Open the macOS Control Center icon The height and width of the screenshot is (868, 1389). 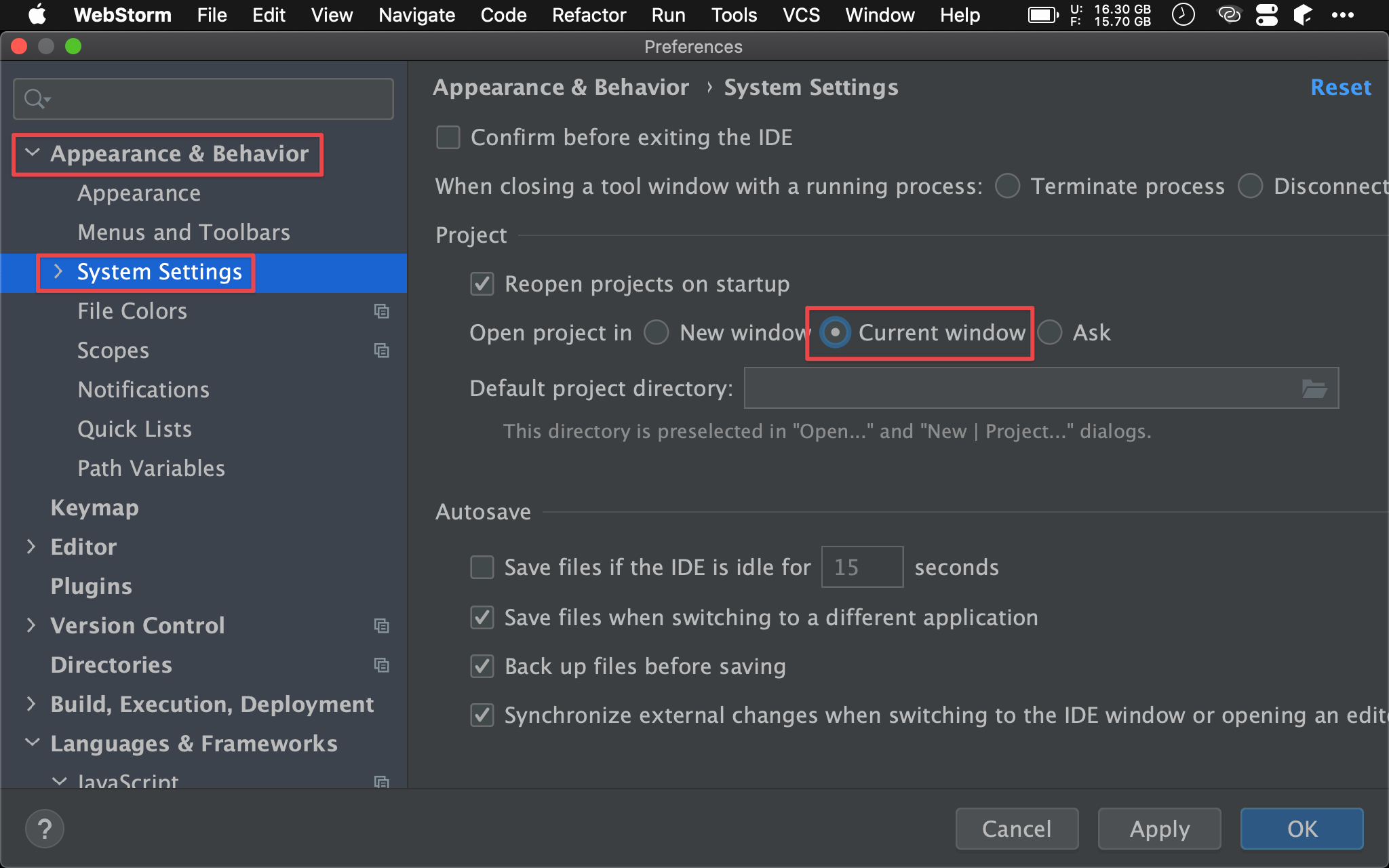point(1266,15)
